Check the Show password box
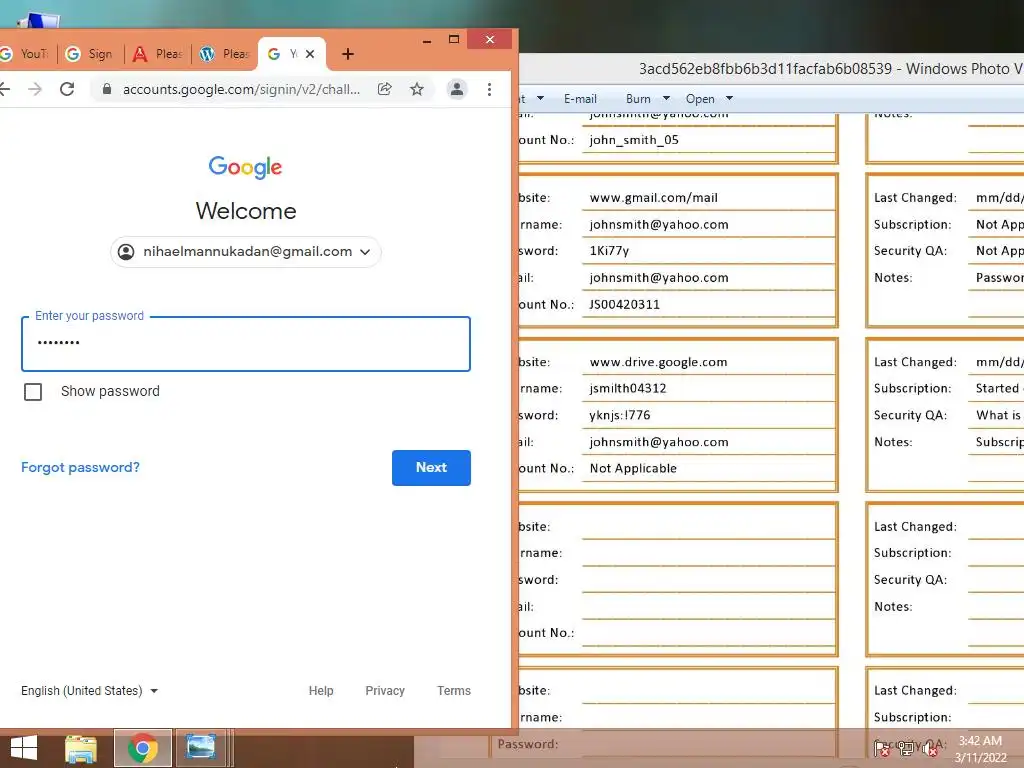Image resolution: width=1024 pixels, height=768 pixels. point(33,392)
